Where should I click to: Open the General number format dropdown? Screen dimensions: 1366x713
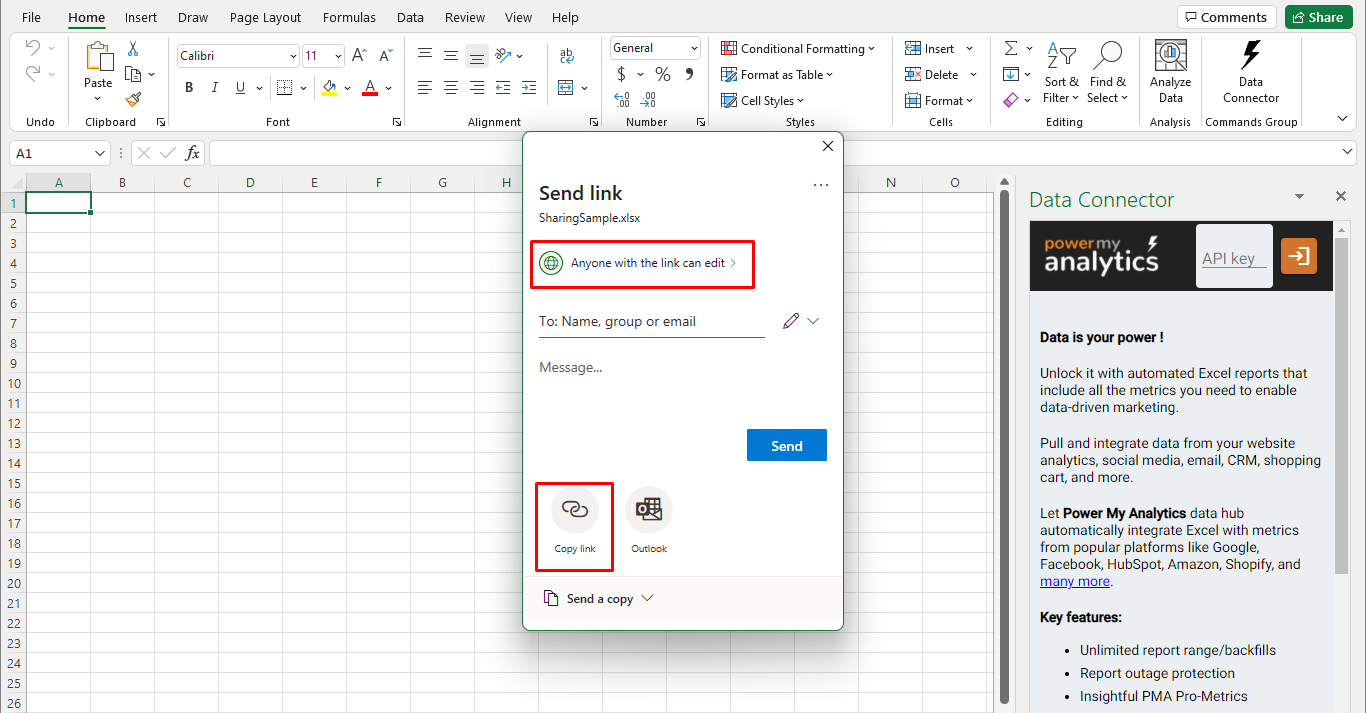[655, 48]
